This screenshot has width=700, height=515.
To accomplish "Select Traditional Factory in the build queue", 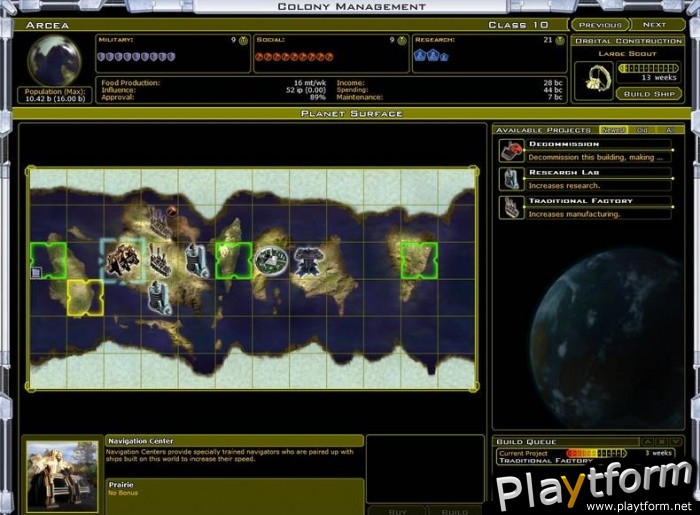I will [x=546, y=461].
